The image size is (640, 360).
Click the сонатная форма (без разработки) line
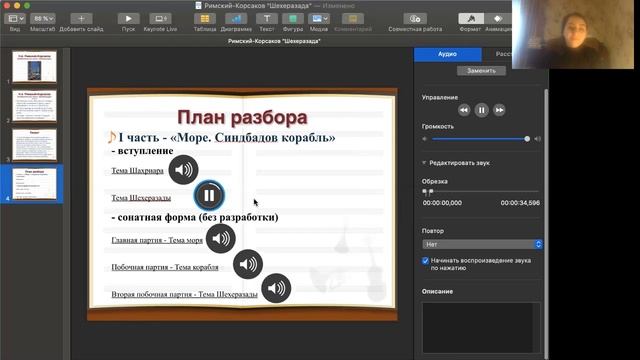(x=195, y=217)
